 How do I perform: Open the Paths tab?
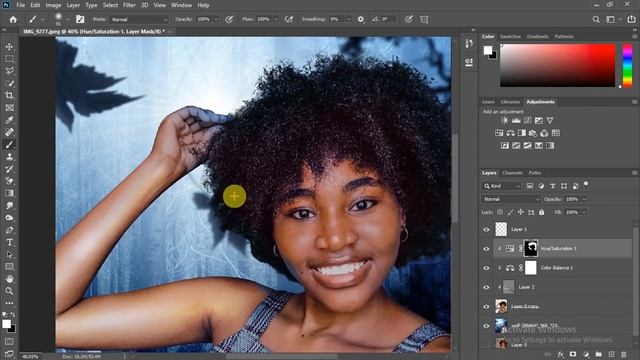535,173
